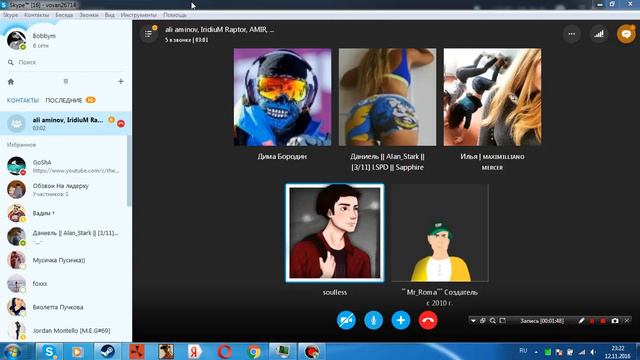Screen dimensions: 640x360
Task: Open the Steam taskbar icon
Action: (x=107, y=351)
